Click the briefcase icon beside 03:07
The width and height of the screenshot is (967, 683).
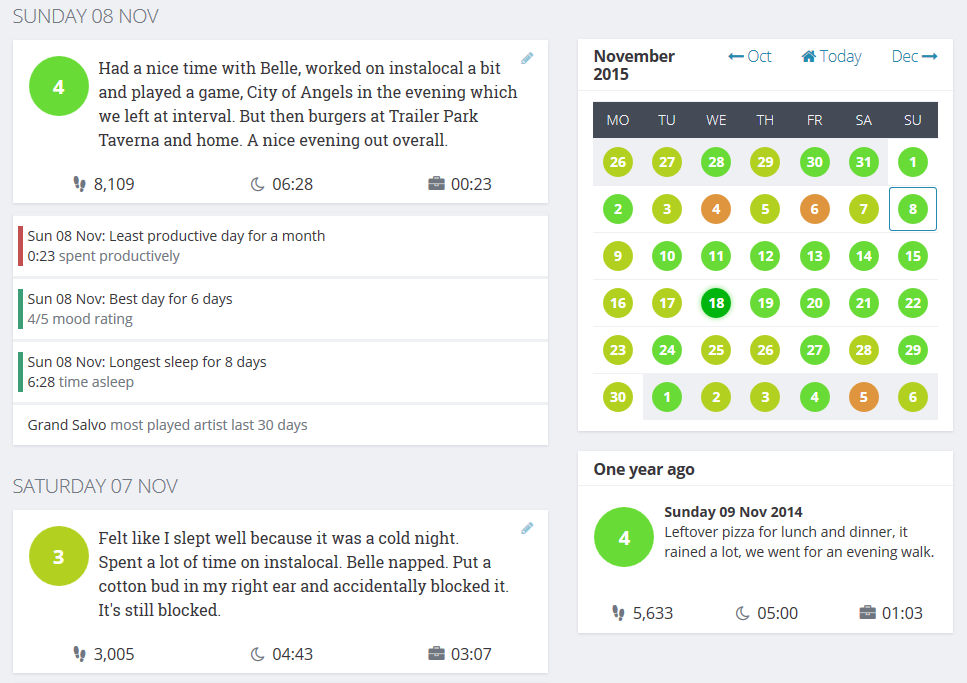point(436,654)
